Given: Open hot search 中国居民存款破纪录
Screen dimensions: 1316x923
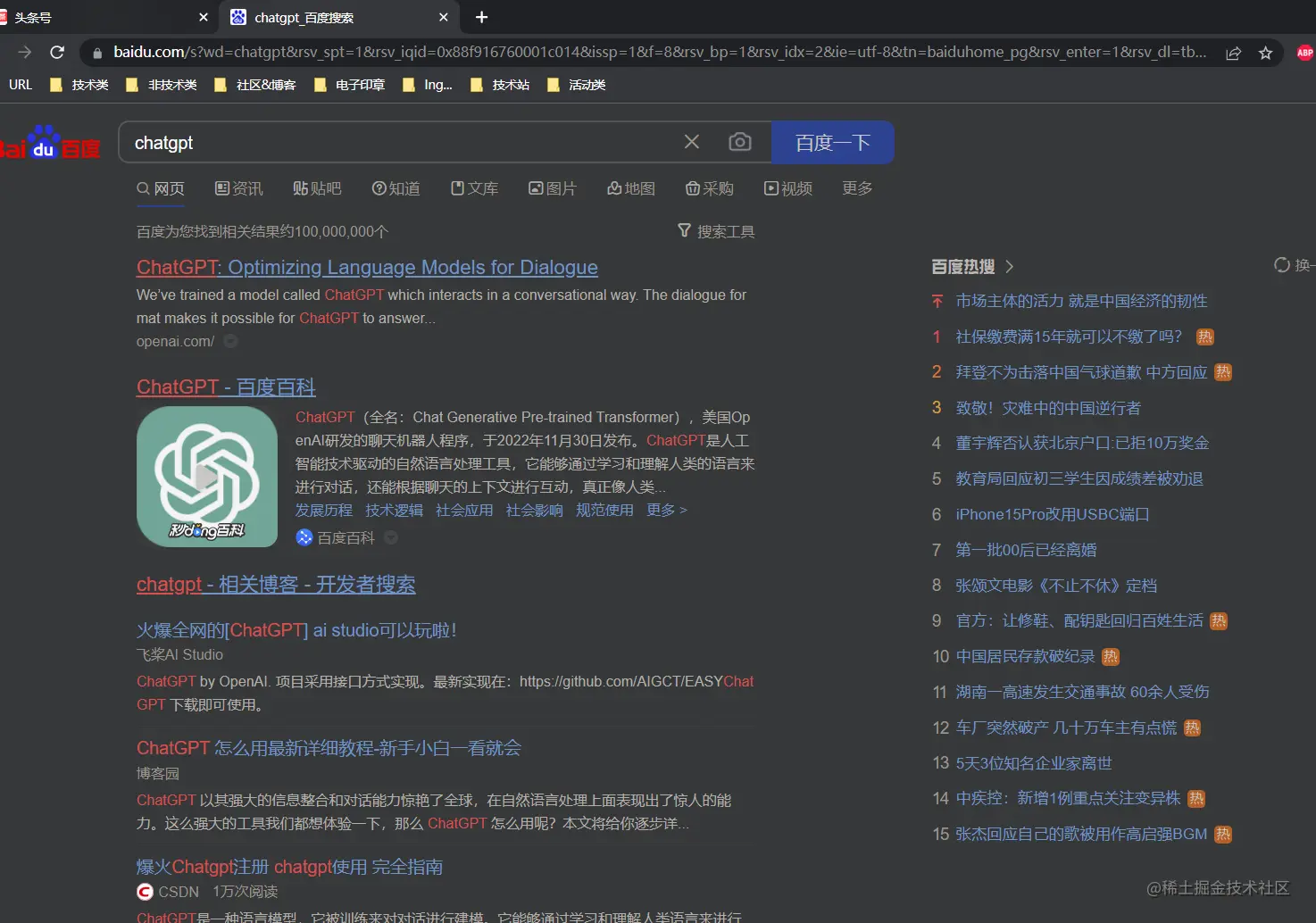Looking at the screenshot, I should 1025,656.
